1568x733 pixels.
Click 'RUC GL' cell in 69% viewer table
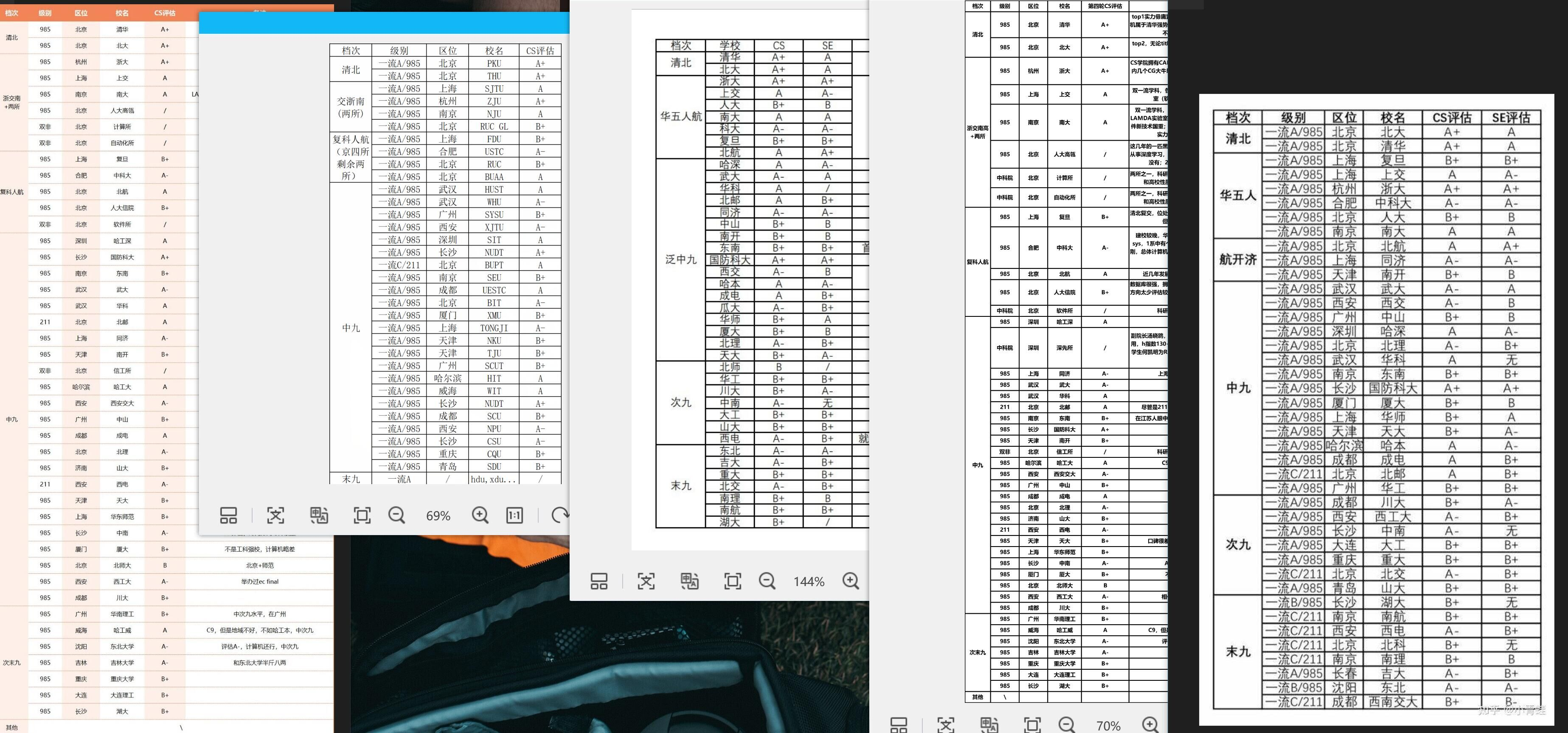[x=494, y=127]
